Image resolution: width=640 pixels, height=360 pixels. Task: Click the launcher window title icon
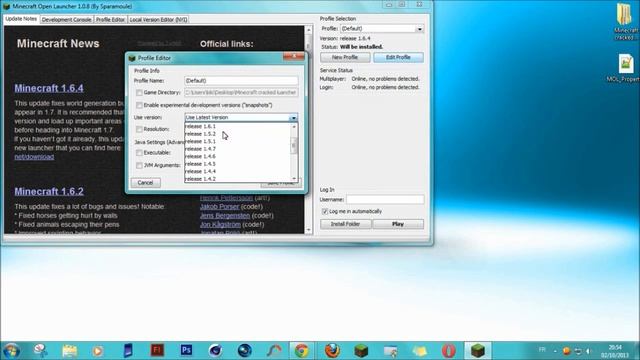coord(7,6)
